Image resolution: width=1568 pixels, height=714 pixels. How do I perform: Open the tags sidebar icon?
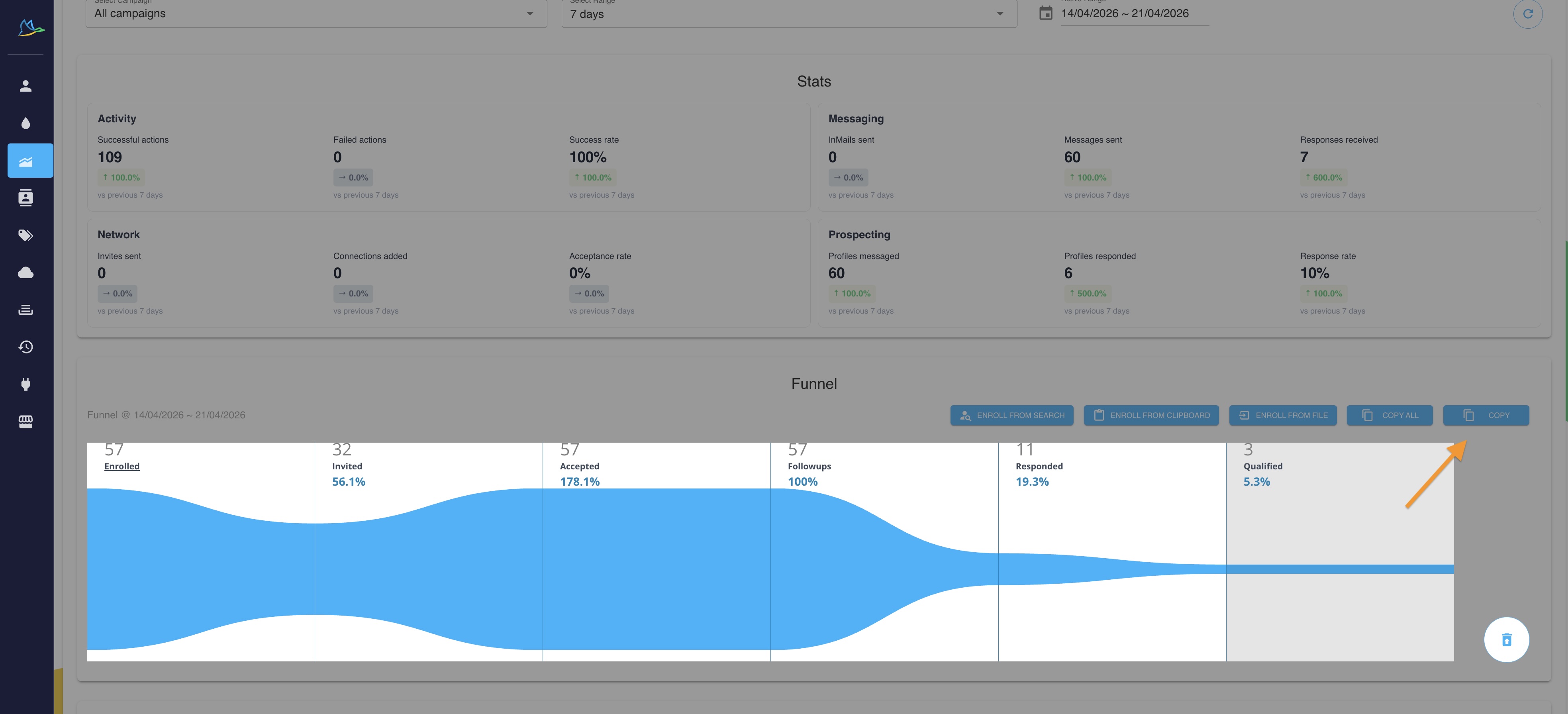[25, 235]
